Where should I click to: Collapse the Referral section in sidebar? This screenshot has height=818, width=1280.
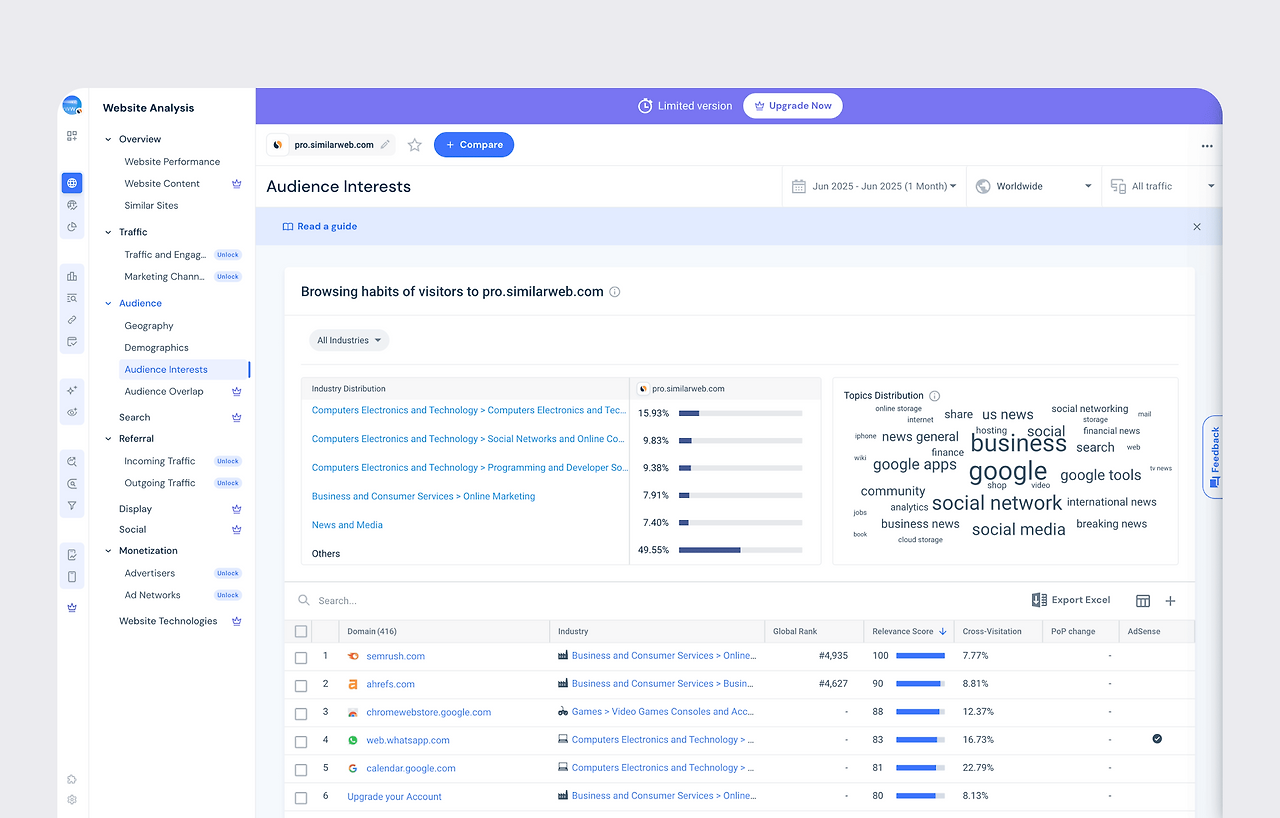pos(109,439)
